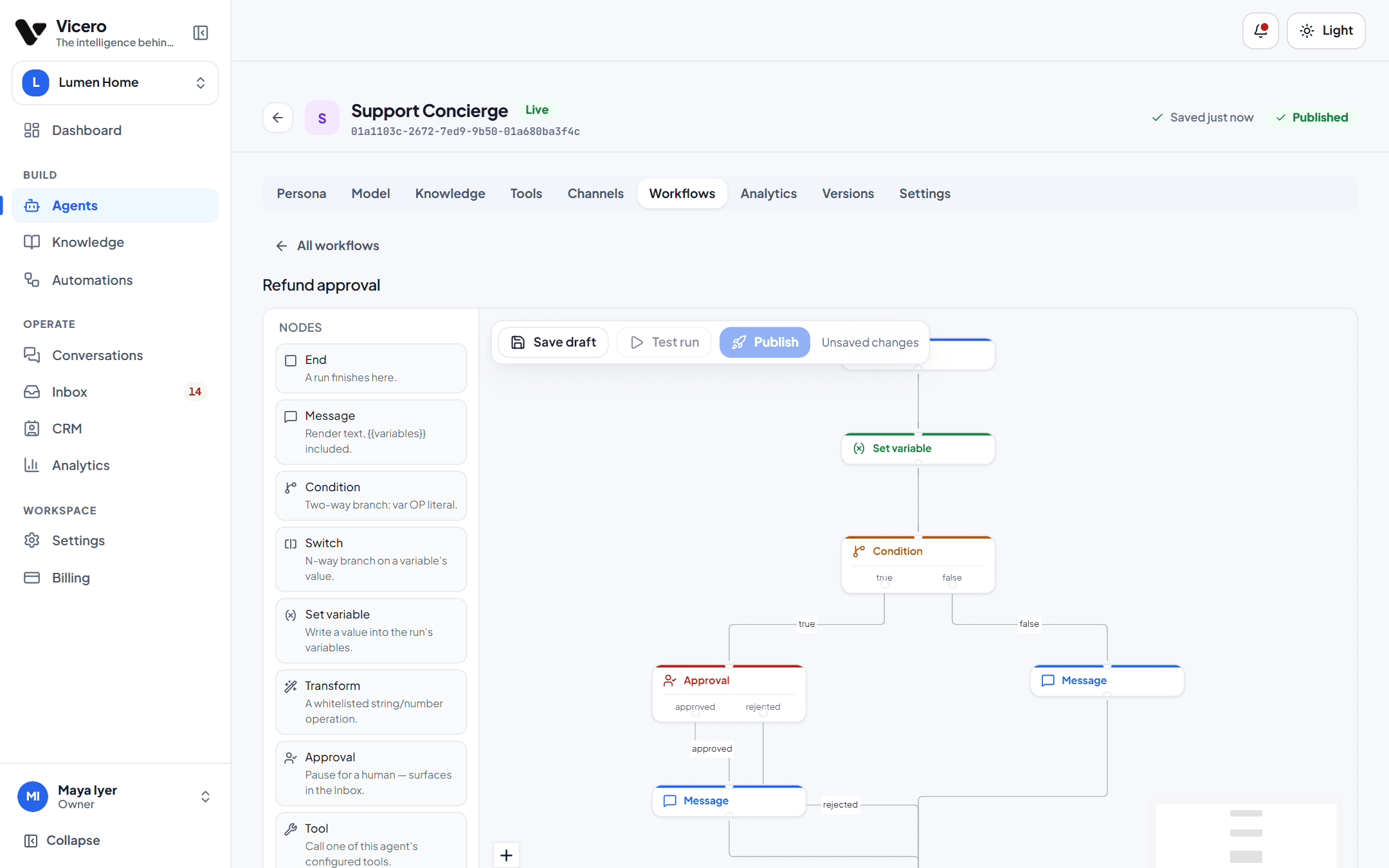The width and height of the screenshot is (1389, 868).
Task: Click the sidebar collapse icon beside Vicero
Action: click(x=201, y=33)
